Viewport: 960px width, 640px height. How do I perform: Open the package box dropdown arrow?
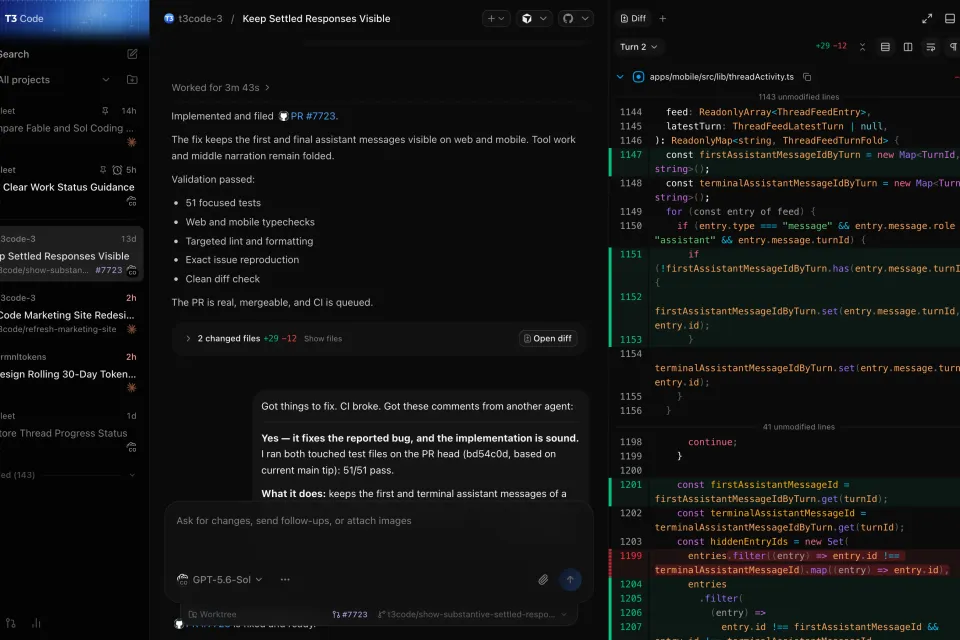click(x=543, y=18)
